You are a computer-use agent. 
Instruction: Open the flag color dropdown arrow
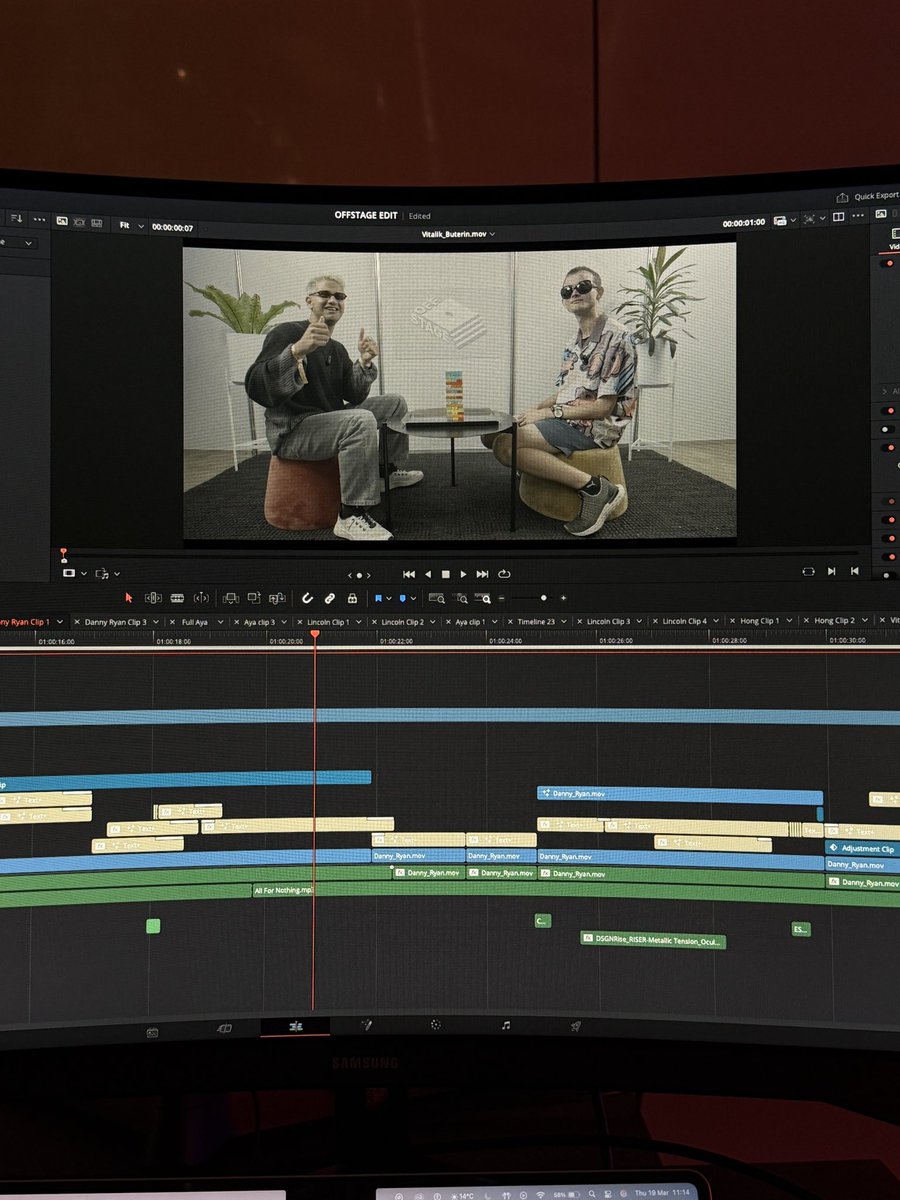389,598
